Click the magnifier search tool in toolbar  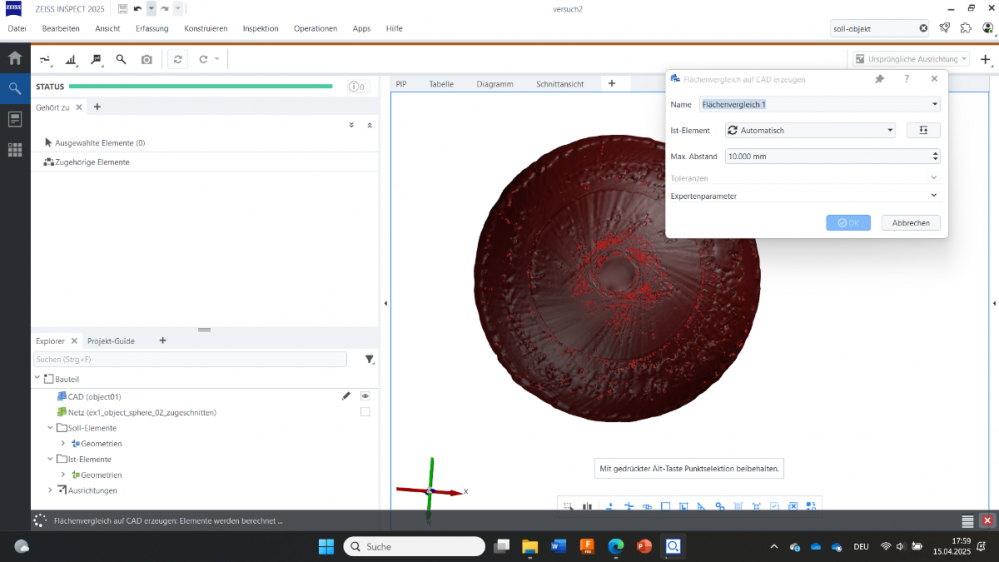tap(121, 59)
